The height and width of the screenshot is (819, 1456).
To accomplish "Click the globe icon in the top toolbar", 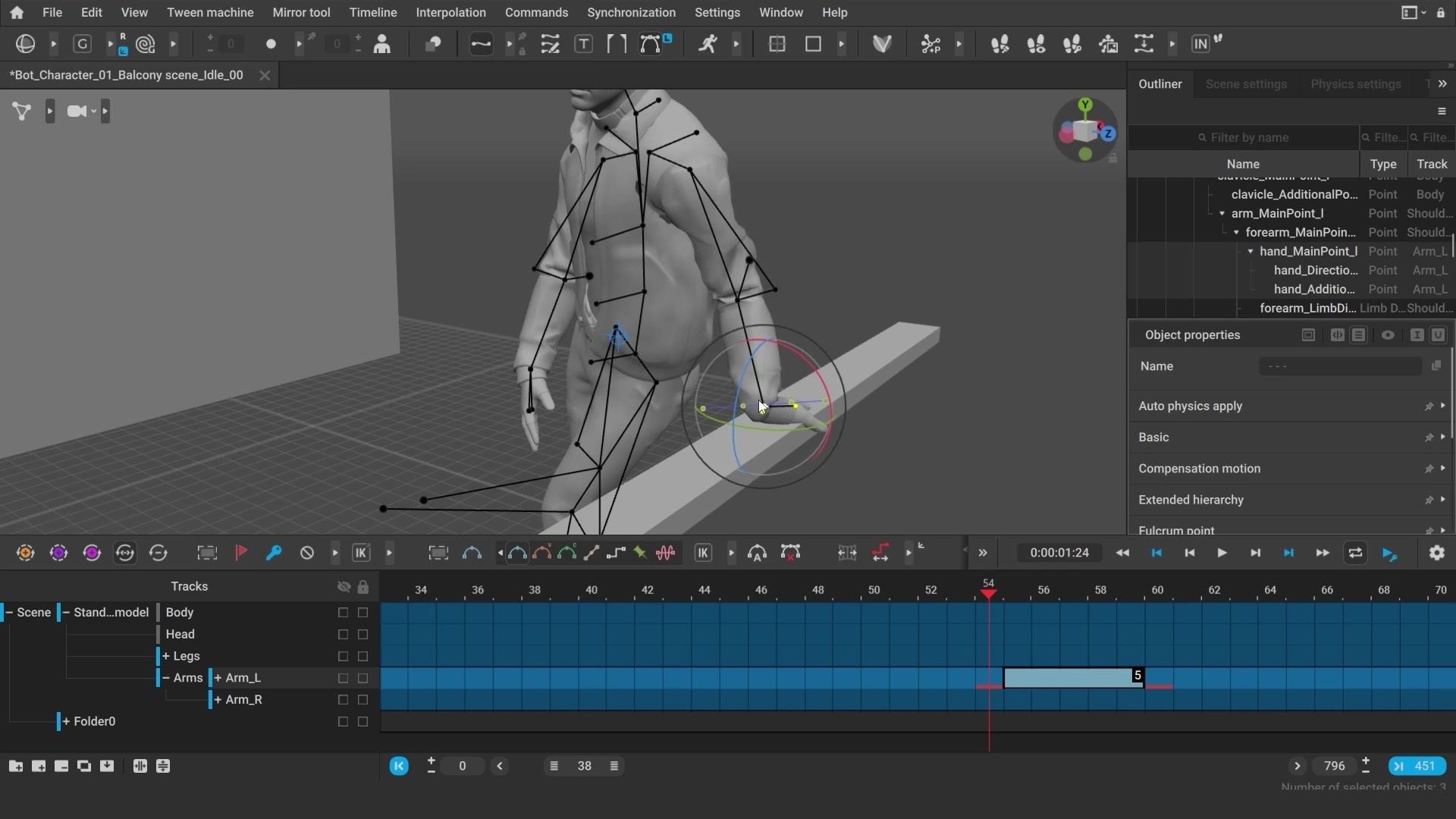I will tap(25, 44).
